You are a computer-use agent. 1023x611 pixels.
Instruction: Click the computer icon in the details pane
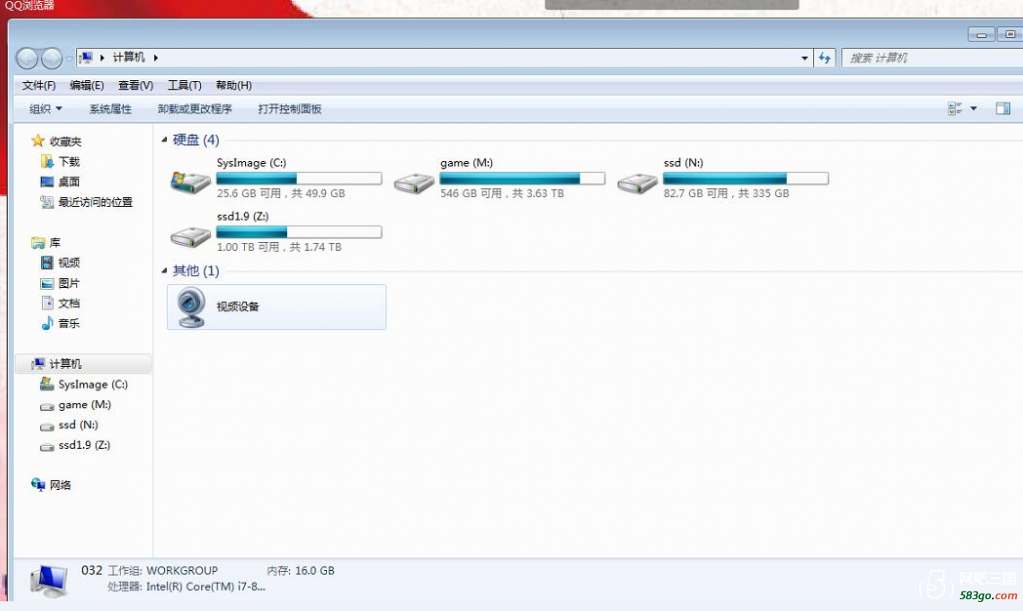49,580
